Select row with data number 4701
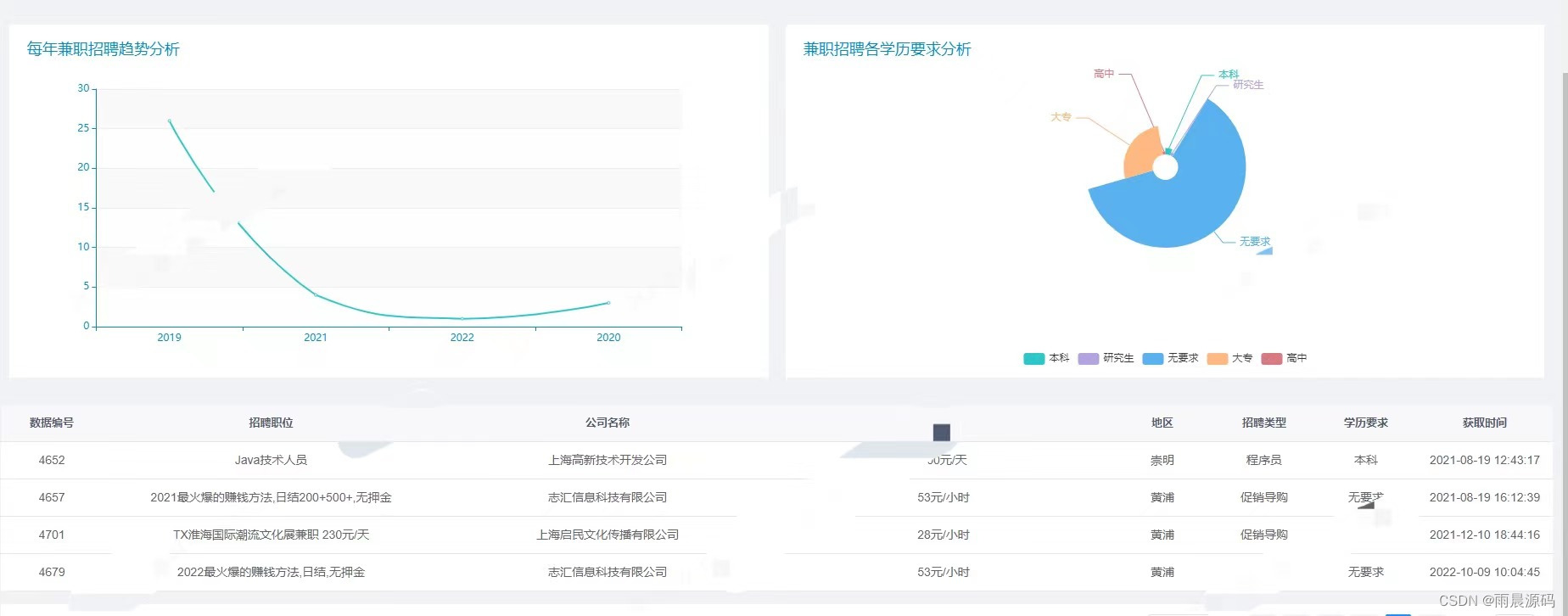Screen dimensions: 1568x616 click(x=776, y=535)
